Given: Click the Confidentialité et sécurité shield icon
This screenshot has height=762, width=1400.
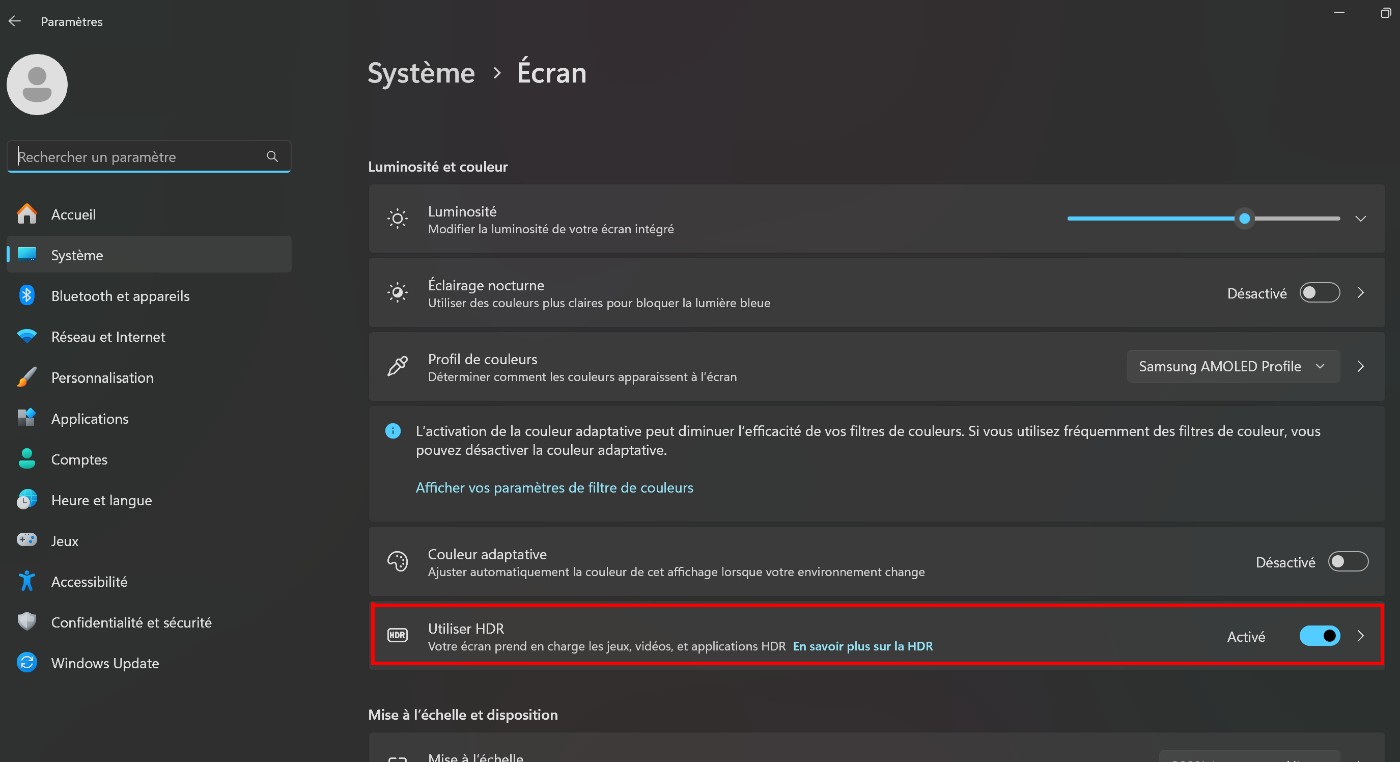Looking at the screenshot, I should click(x=27, y=622).
